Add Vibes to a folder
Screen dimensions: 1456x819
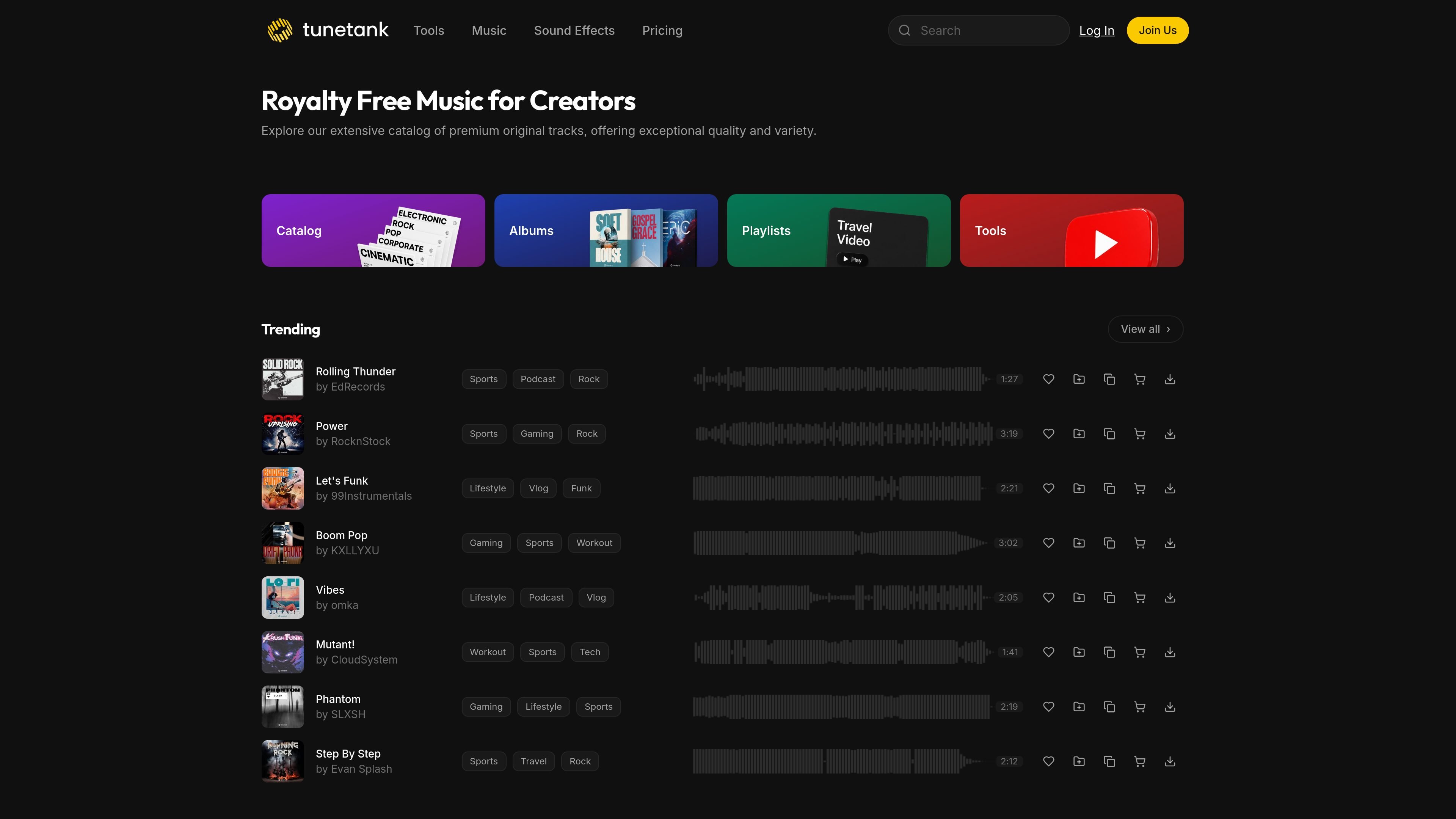(x=1079, y=598)
